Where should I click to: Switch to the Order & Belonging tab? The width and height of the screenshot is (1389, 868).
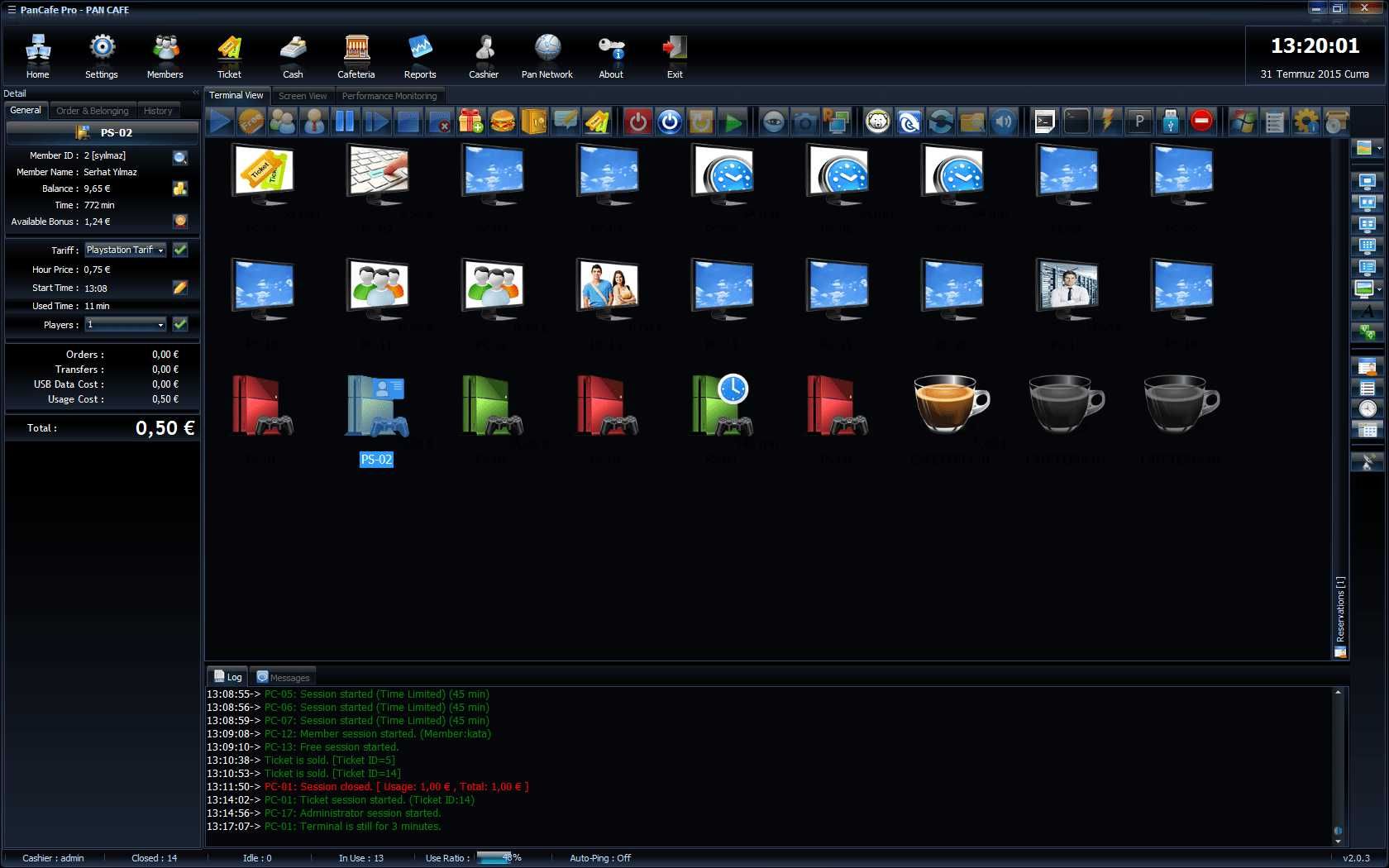click(93, 111)
